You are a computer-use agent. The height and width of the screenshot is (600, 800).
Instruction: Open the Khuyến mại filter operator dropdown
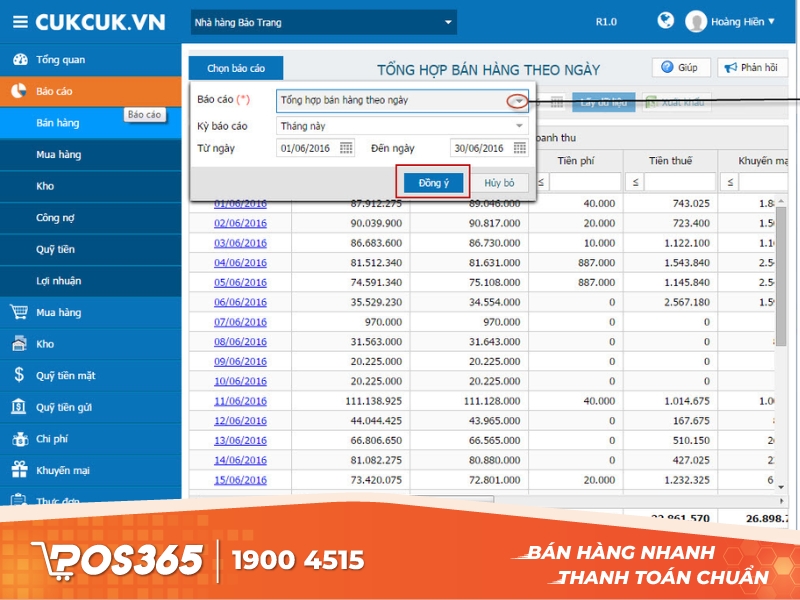(730, 182)
